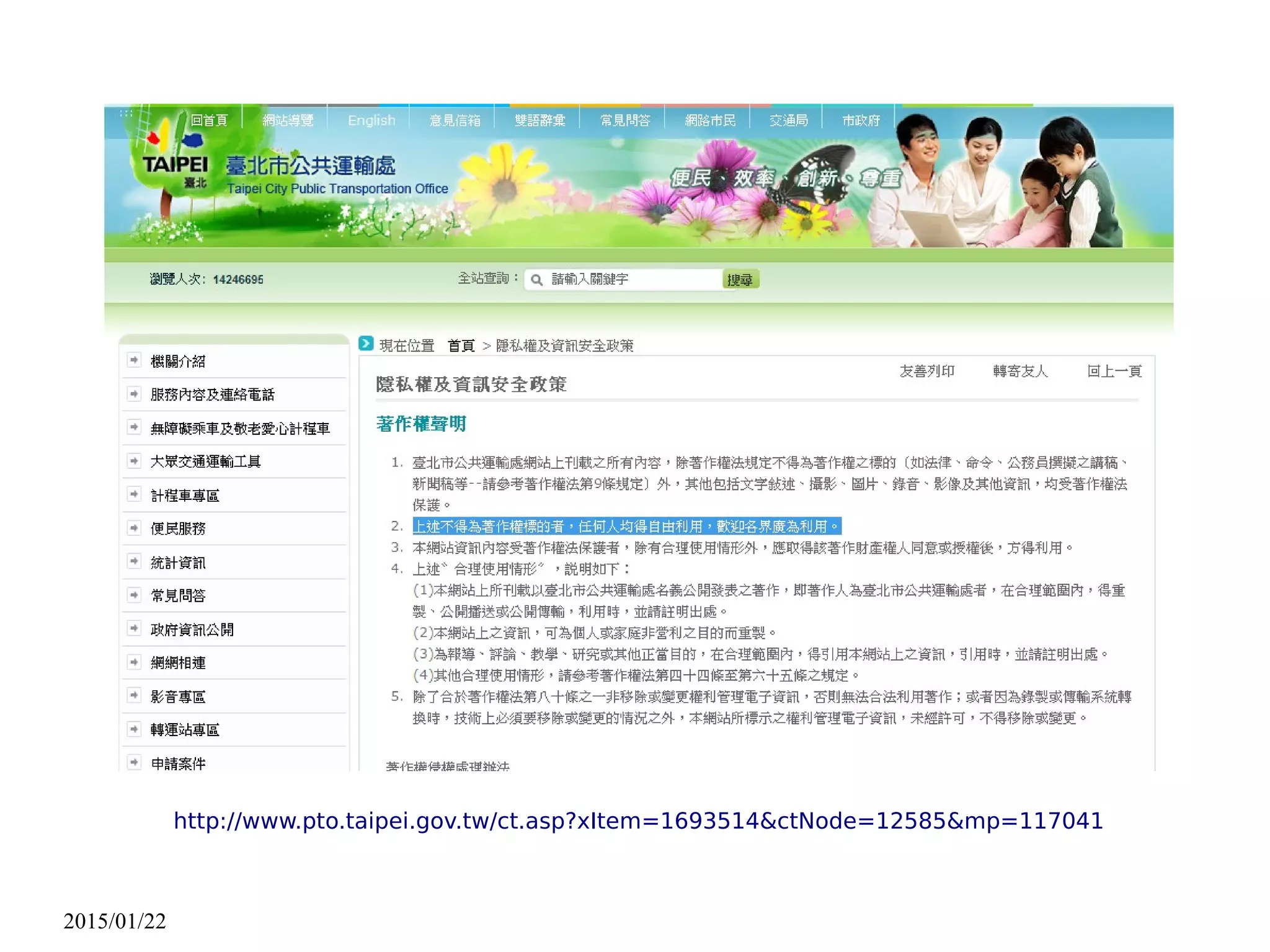The width and height of the screenshot is (1270, 952).
Task: Open 轉運站專區 sidebar item
Action: 185,730
